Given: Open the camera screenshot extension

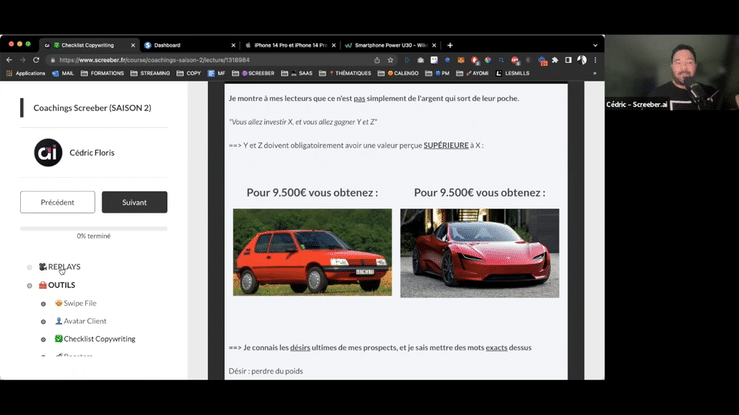Looking at the screenshot, I should coord(421,60).
